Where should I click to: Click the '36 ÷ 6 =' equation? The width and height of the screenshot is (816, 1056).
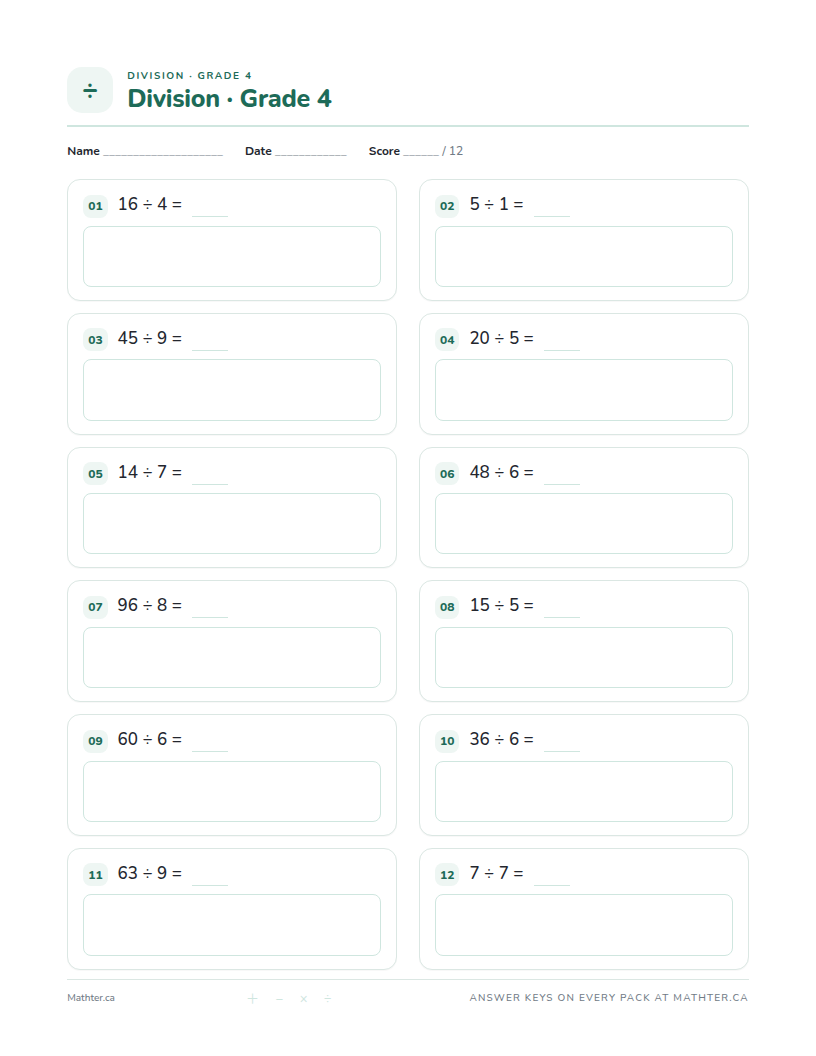point(502,739)
